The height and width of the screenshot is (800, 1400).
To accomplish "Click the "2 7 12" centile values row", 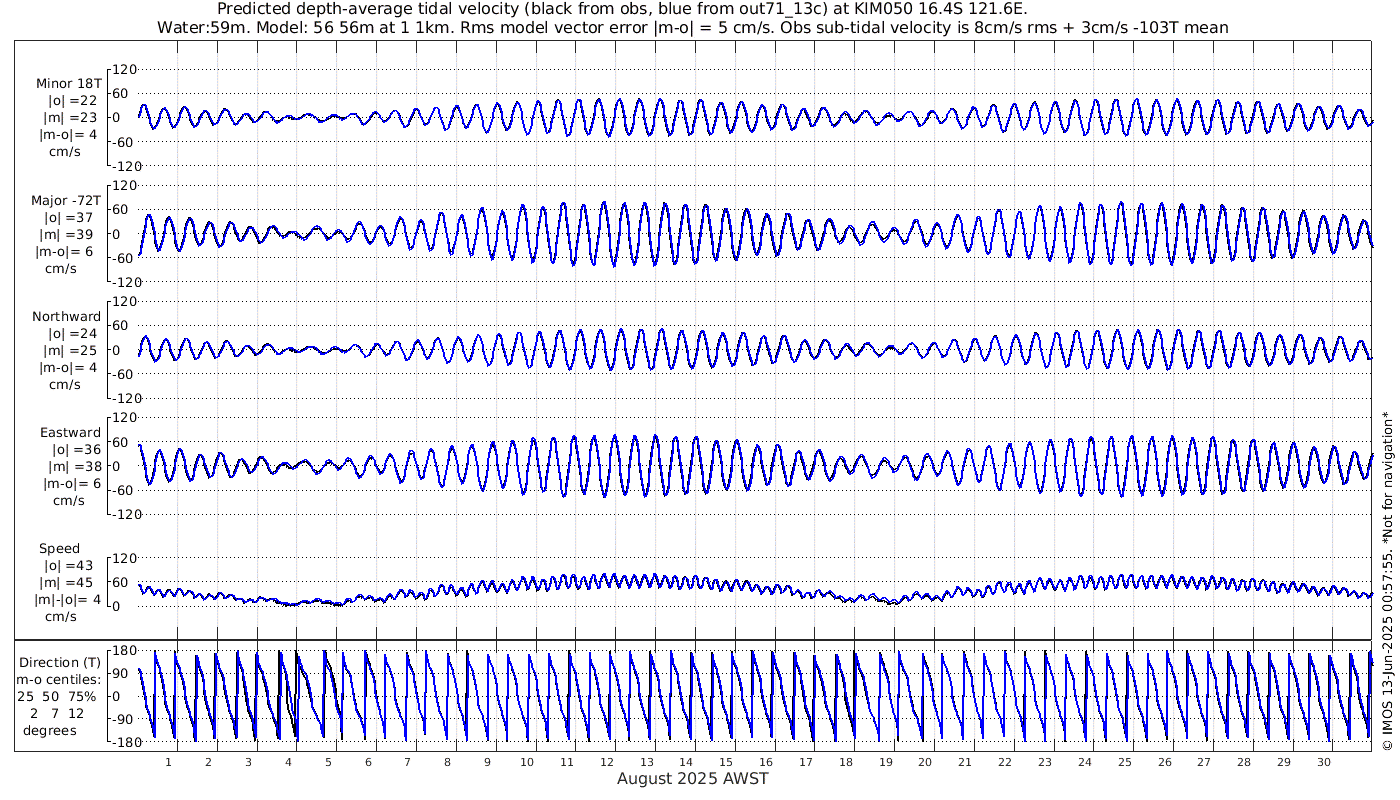I will click(x=57, y=713).
